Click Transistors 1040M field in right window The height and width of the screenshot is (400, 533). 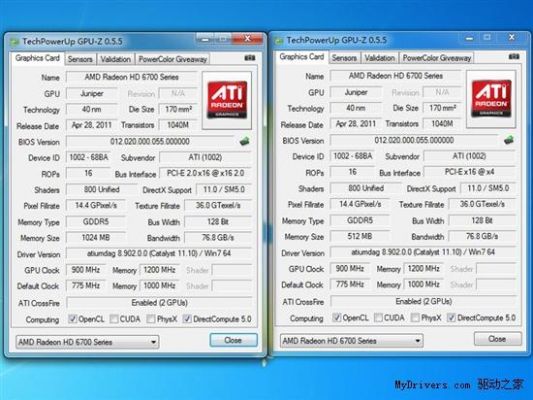442,124
